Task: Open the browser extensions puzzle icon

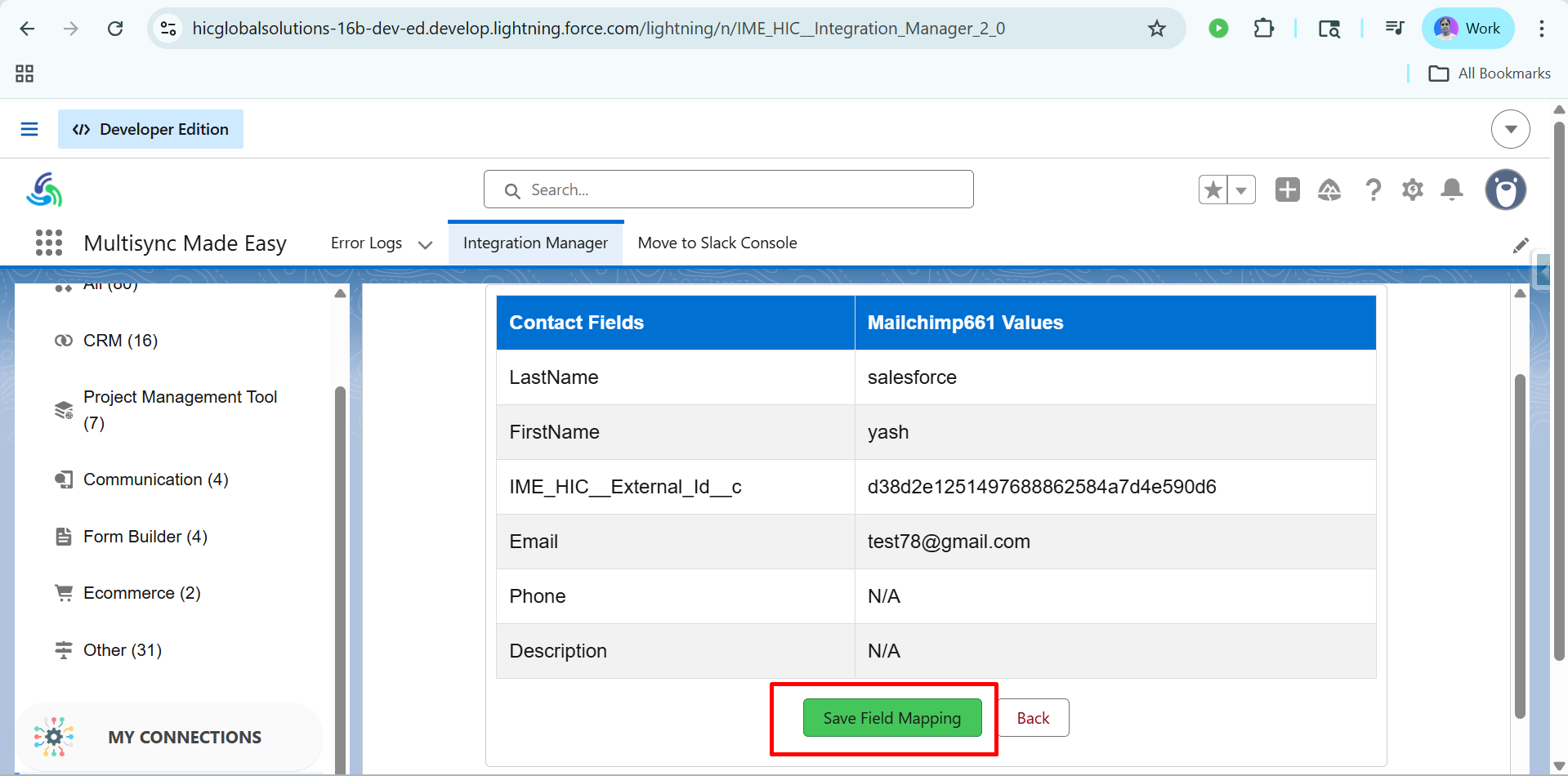Action: click(1263, 29)
